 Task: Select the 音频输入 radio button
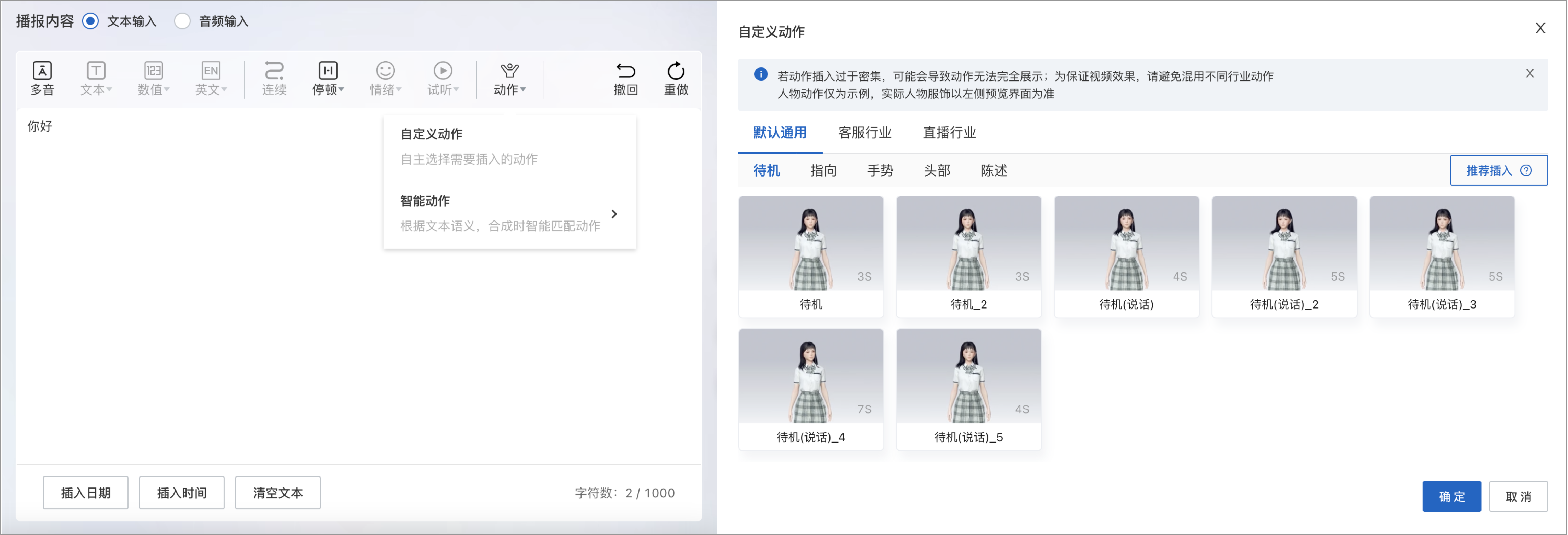(x=182, y=21)
